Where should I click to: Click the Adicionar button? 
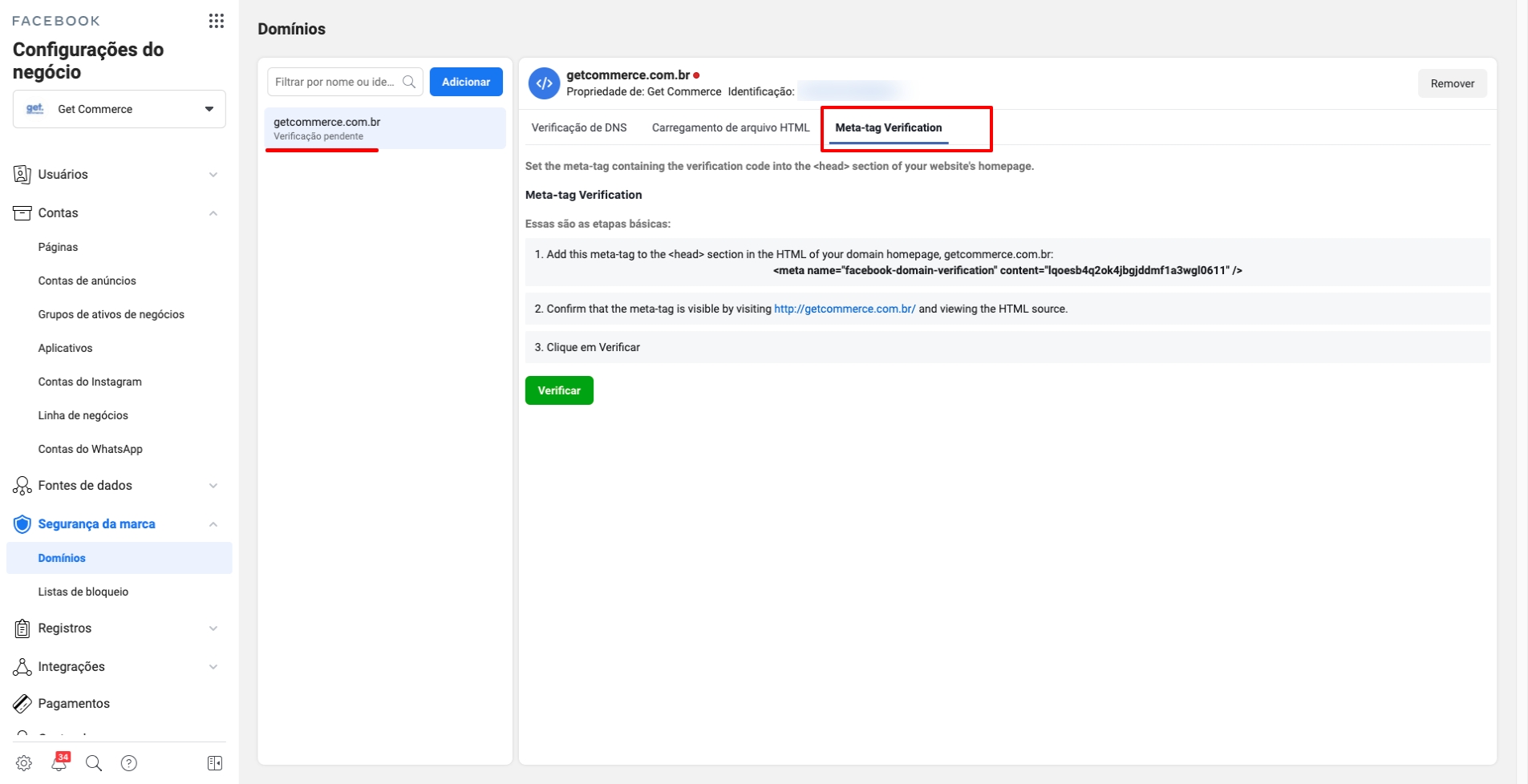point(466,82)
